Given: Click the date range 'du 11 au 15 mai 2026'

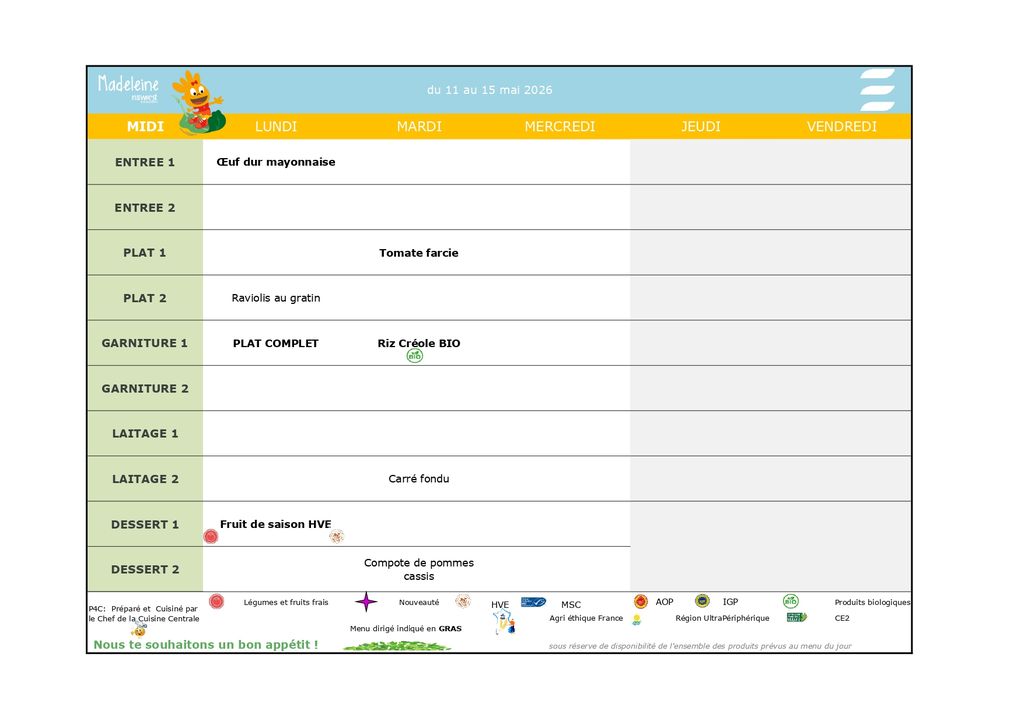Looking at the screenshot, I should 489,90.
